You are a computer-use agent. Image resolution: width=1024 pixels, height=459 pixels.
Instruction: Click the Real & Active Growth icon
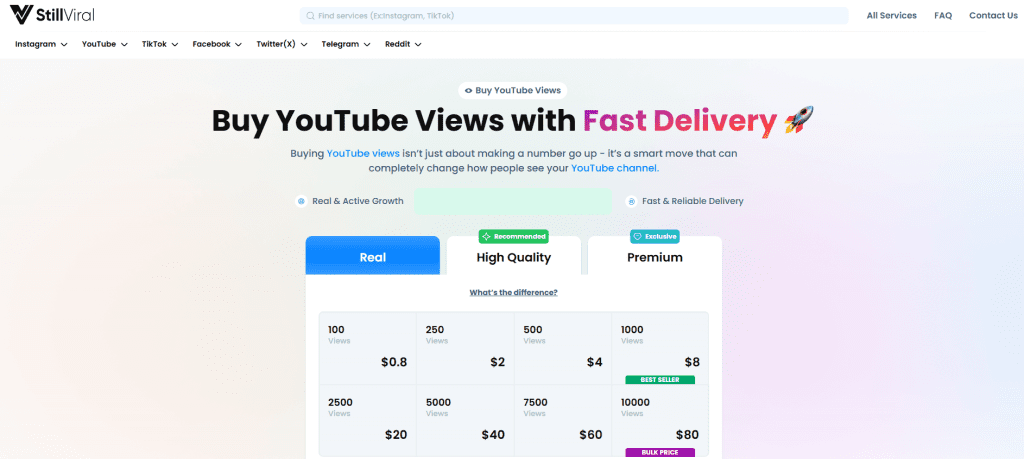point(301,201)
